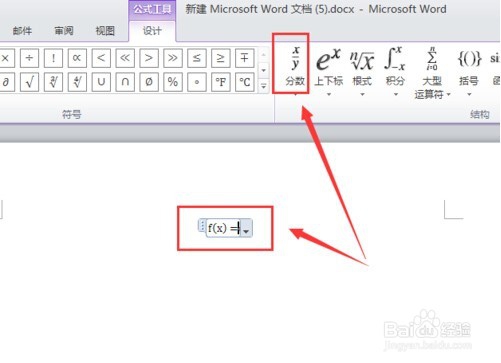This screenshot has width=501, height=363.
Task: Insert the minus-plus symbol
Action: click(245, 58)
